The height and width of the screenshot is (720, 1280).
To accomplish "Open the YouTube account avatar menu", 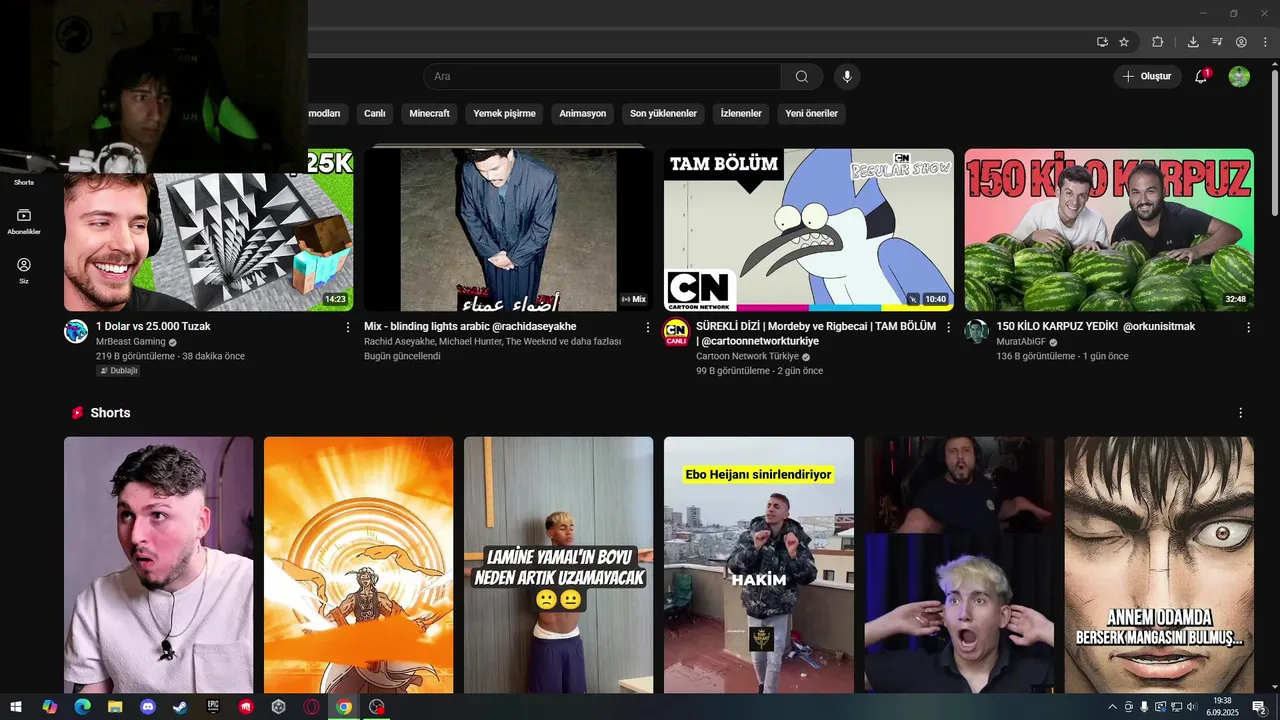I will coord(1239,76).
